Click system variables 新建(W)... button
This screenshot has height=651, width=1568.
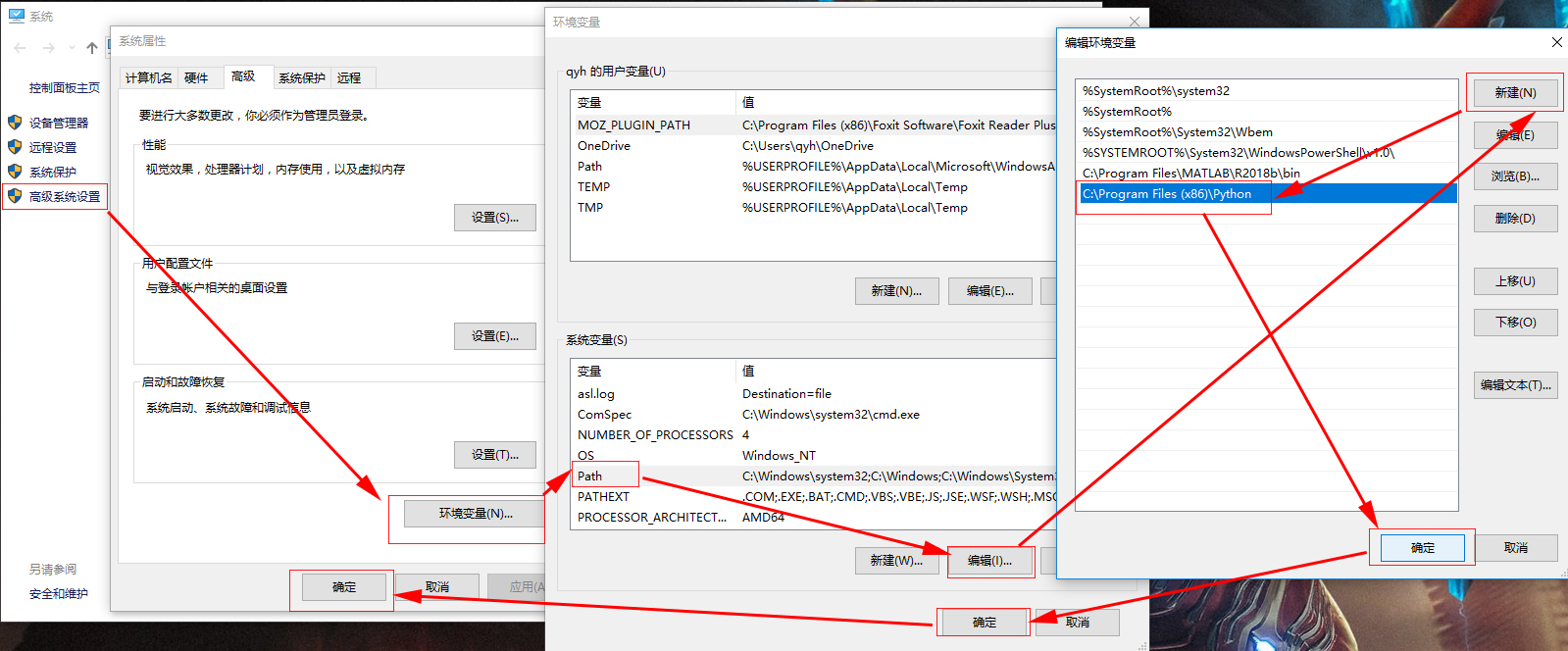pos(896,561)
